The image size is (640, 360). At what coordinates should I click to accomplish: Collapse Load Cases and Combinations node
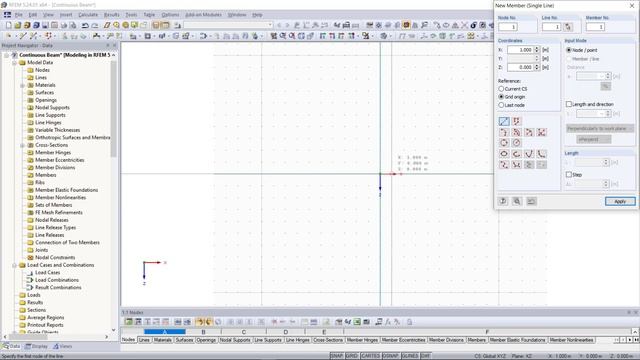click(x=15, y=265)
